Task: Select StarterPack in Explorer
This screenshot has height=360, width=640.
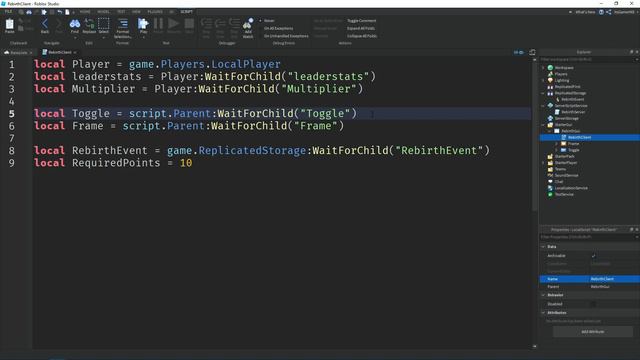Action: pos(564,156)
